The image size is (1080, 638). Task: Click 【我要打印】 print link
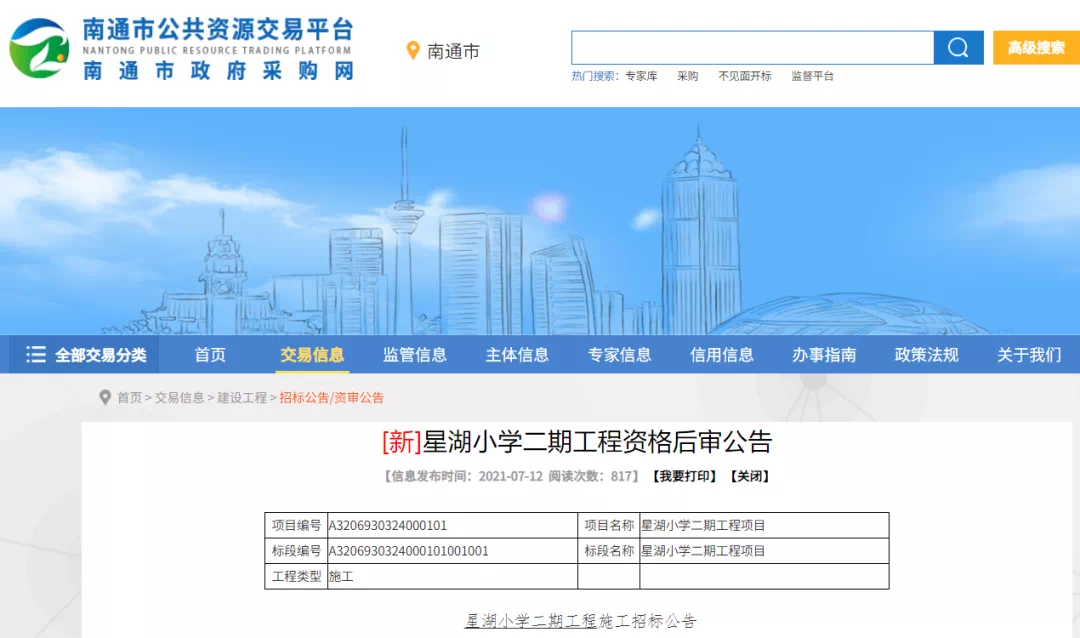pyautogui.click(x=685, y=476)
